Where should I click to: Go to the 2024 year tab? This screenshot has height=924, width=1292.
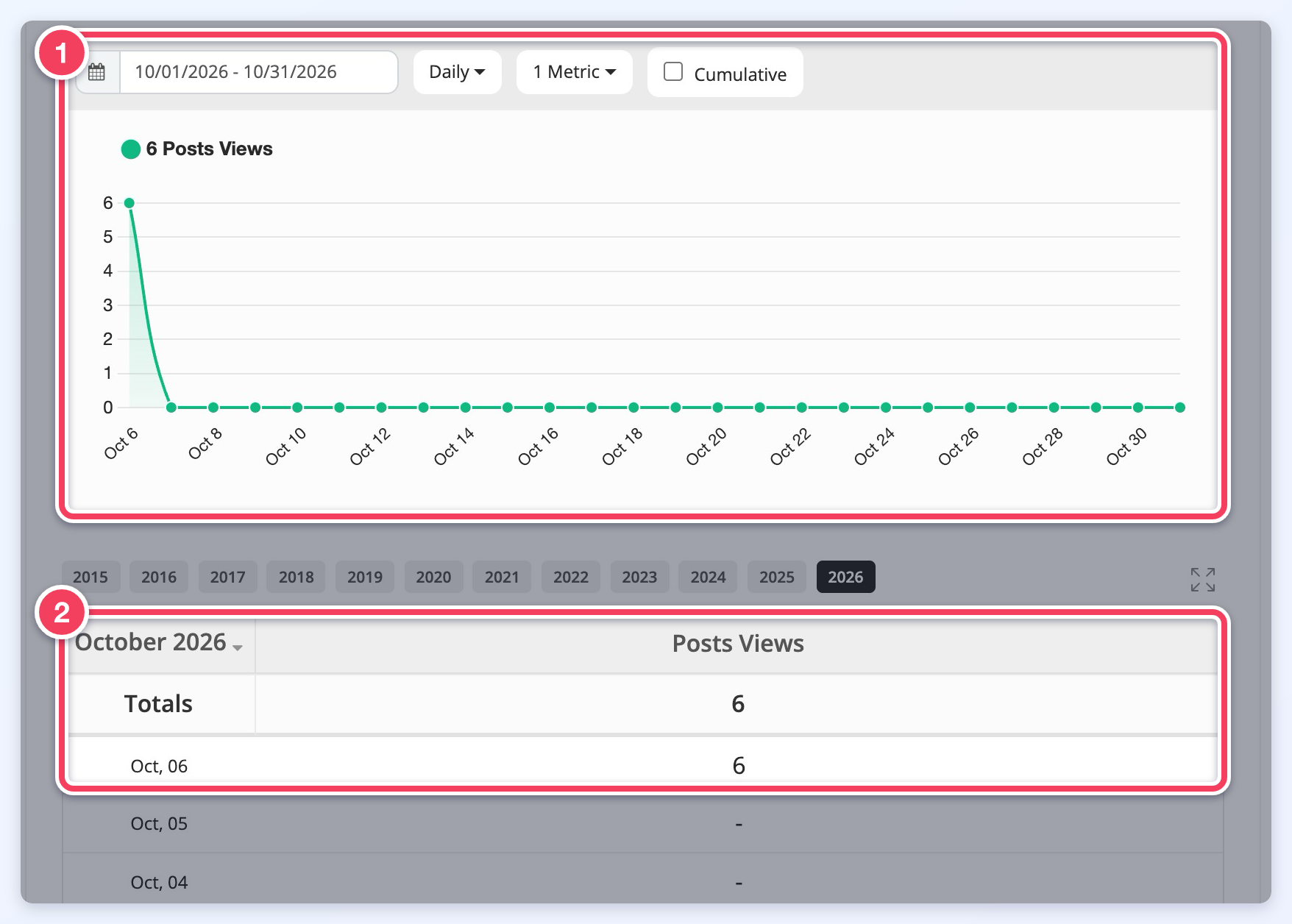709,577
